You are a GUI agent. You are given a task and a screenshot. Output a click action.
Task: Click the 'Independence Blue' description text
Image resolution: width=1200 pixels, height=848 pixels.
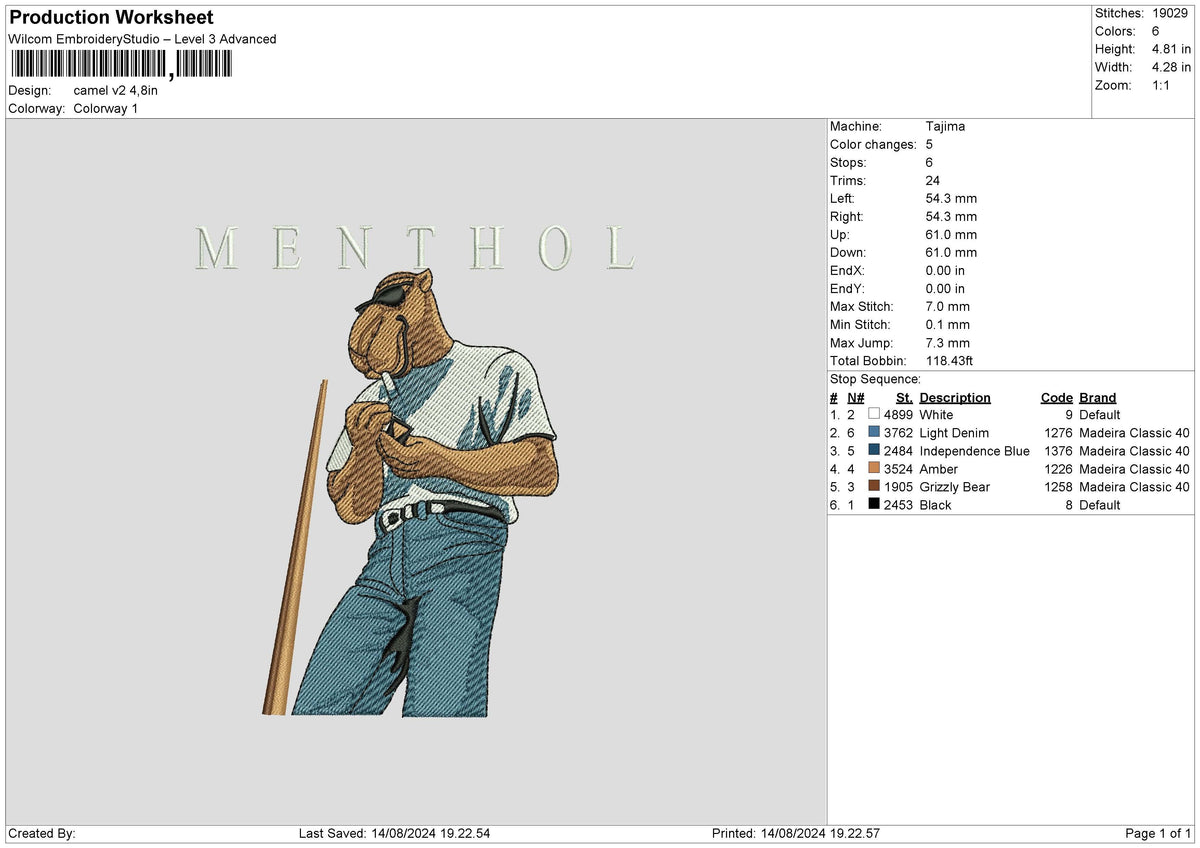click(974, 450)
